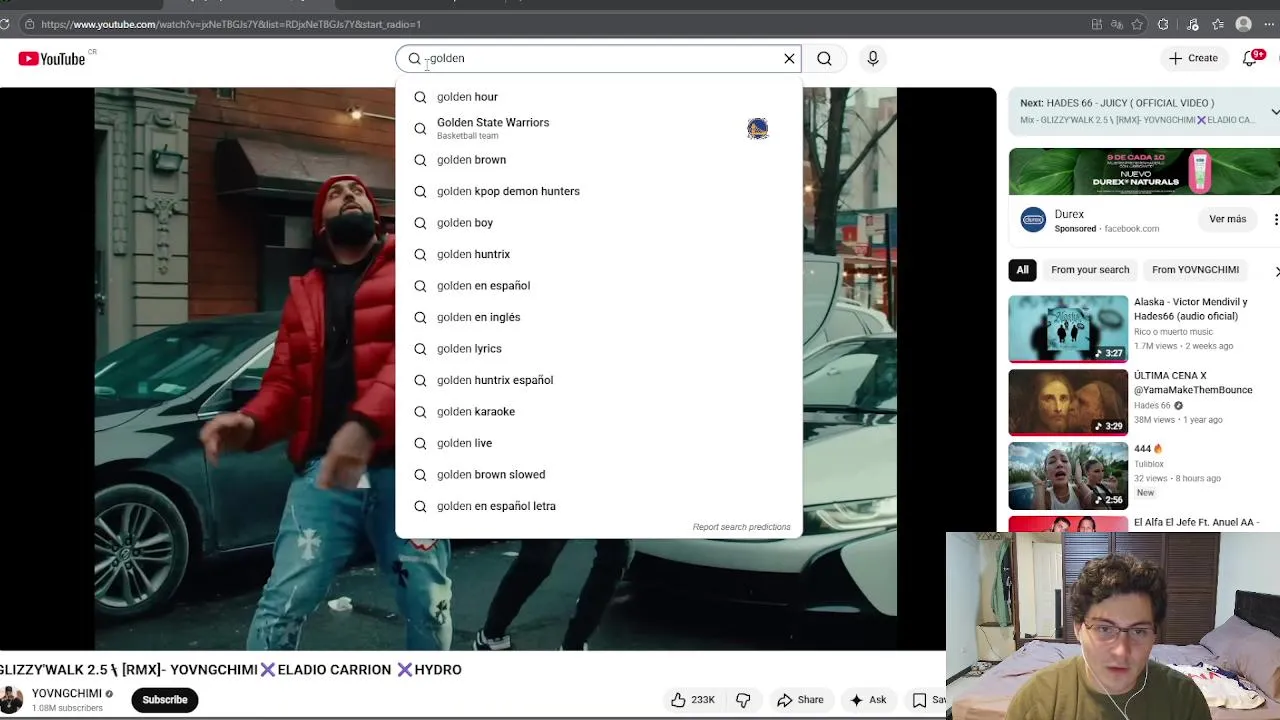Open browser profile avatar
The width and height of the screenshot is (1280, 720).
[x=1244, y=24]
